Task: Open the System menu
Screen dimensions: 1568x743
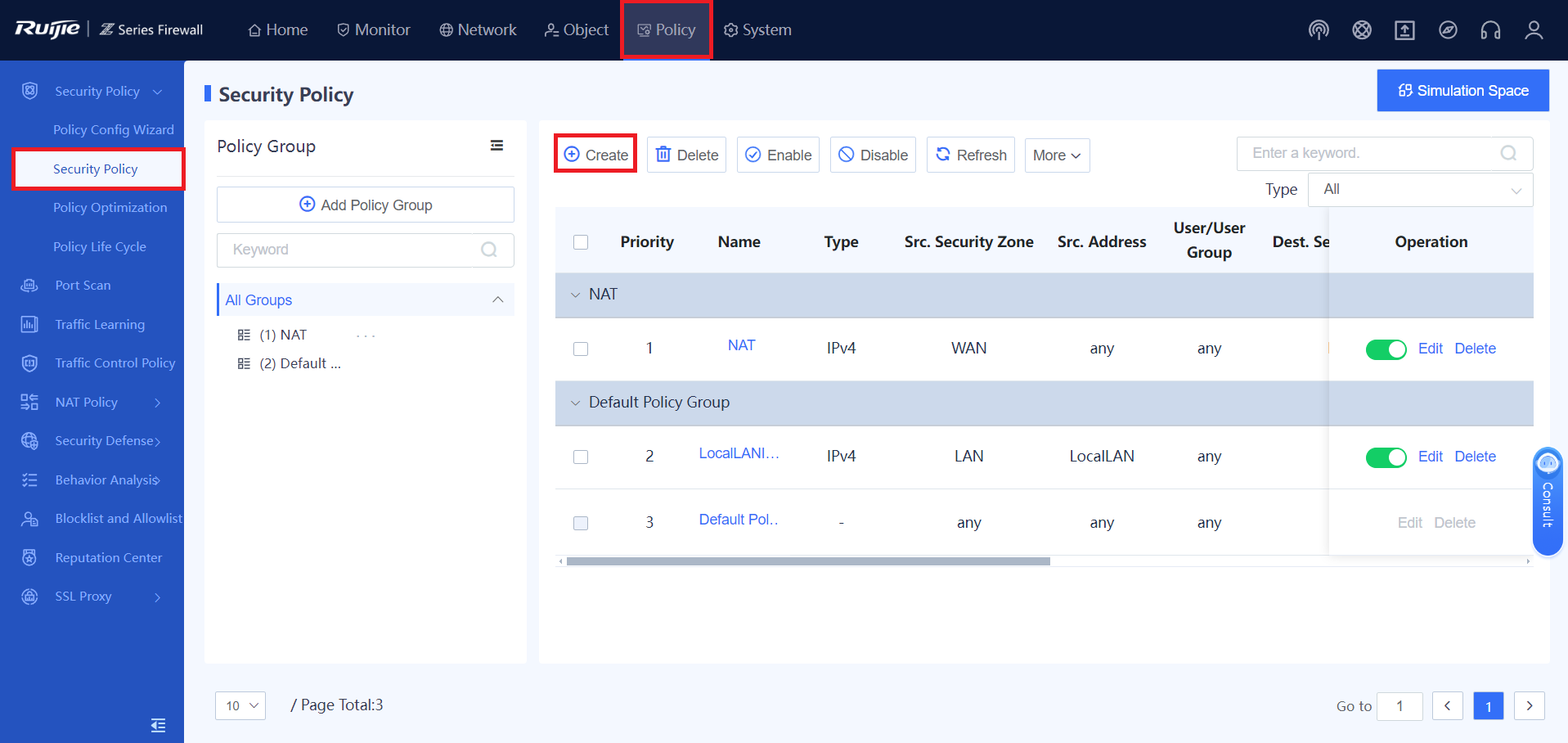Action: [x=757, y=30]
